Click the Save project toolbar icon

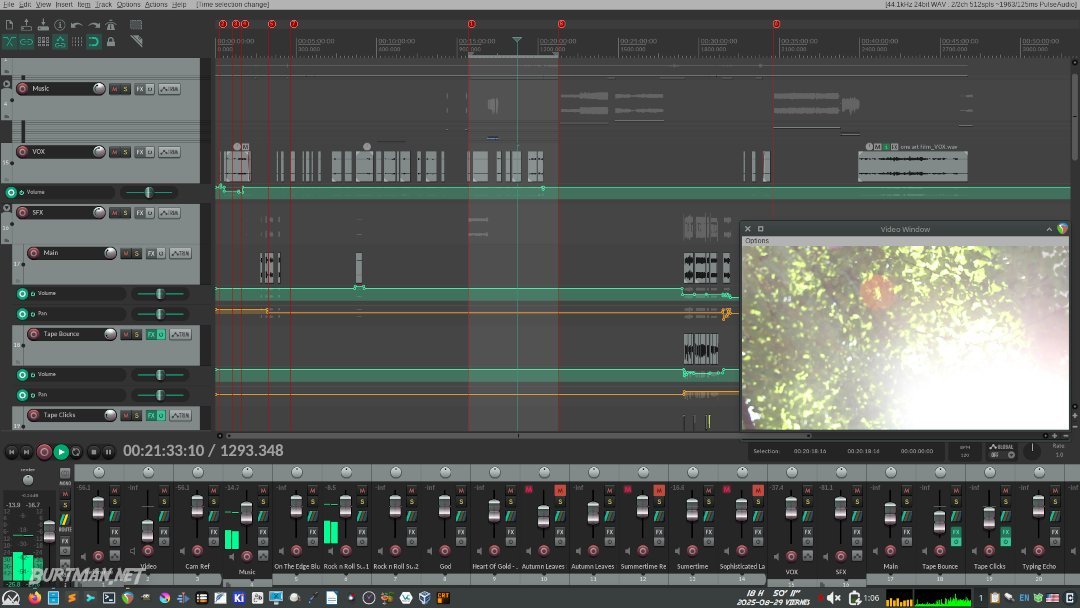[43, 25]
